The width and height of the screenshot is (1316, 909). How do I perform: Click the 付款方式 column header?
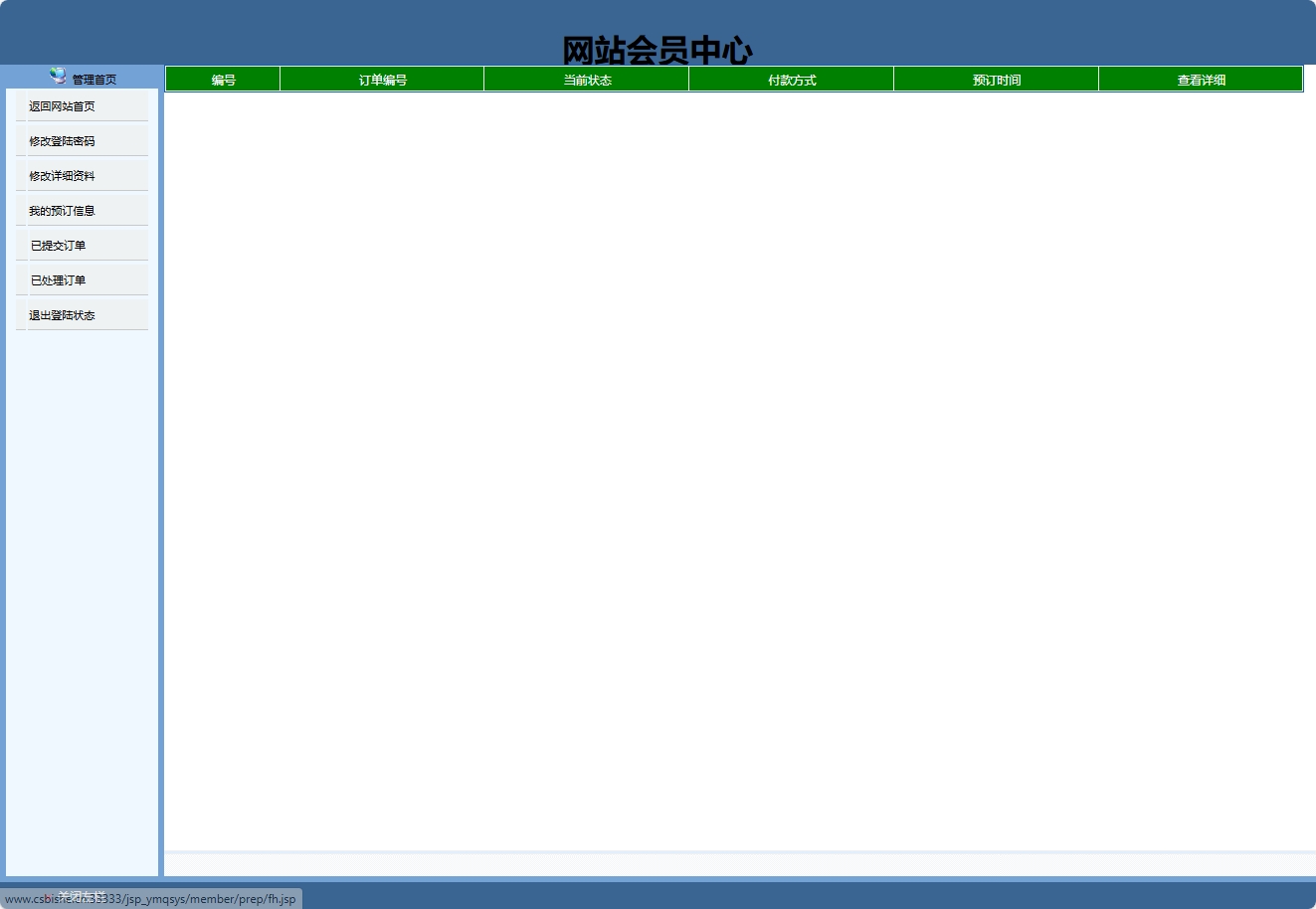[791, 79]
